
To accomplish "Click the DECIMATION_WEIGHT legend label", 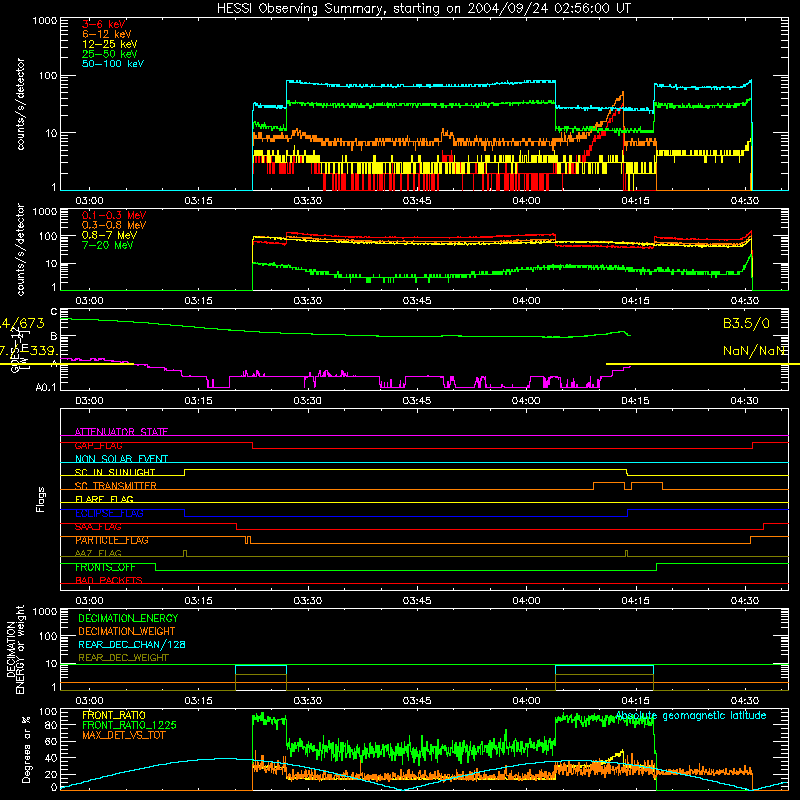I will point(127,631).
